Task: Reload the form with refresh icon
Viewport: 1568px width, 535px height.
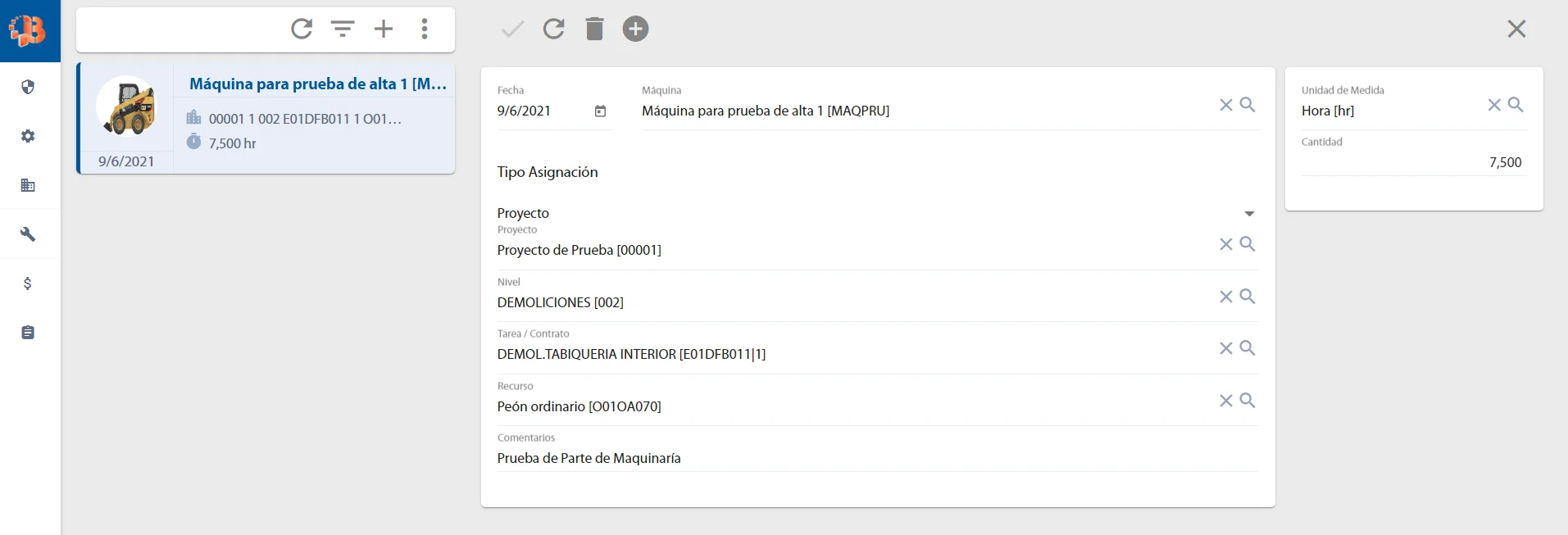Action: (554, 29)
